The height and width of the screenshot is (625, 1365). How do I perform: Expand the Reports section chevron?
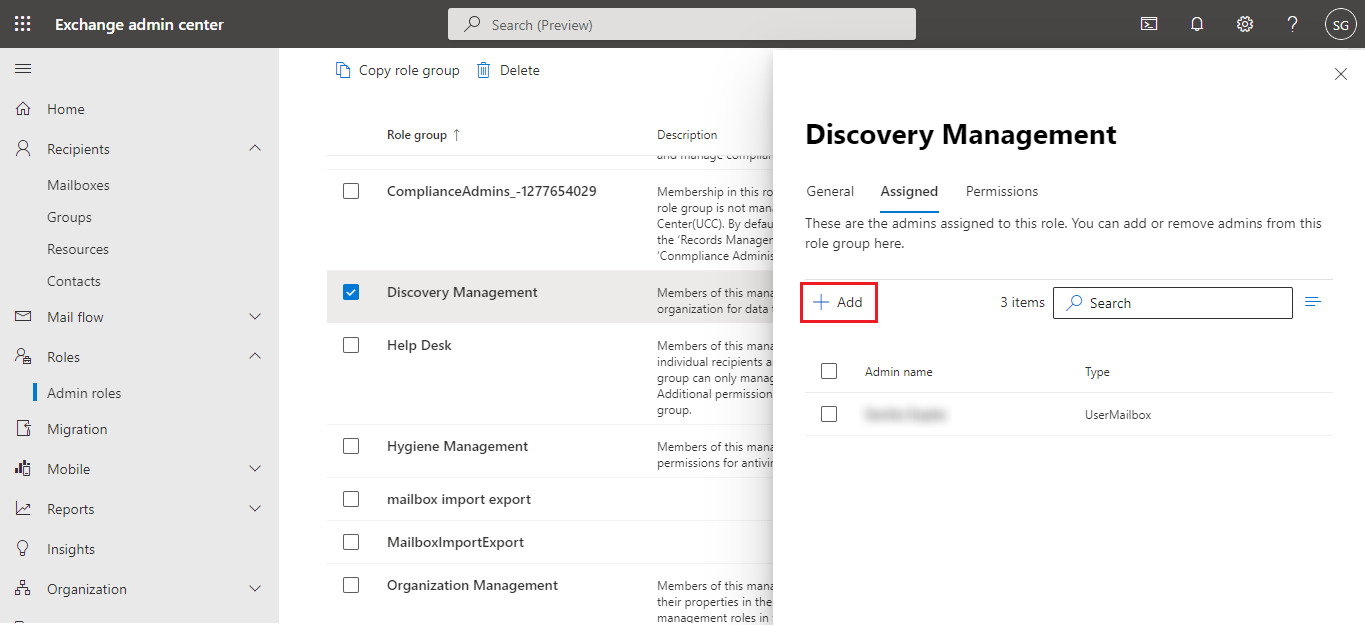(255, 509)
